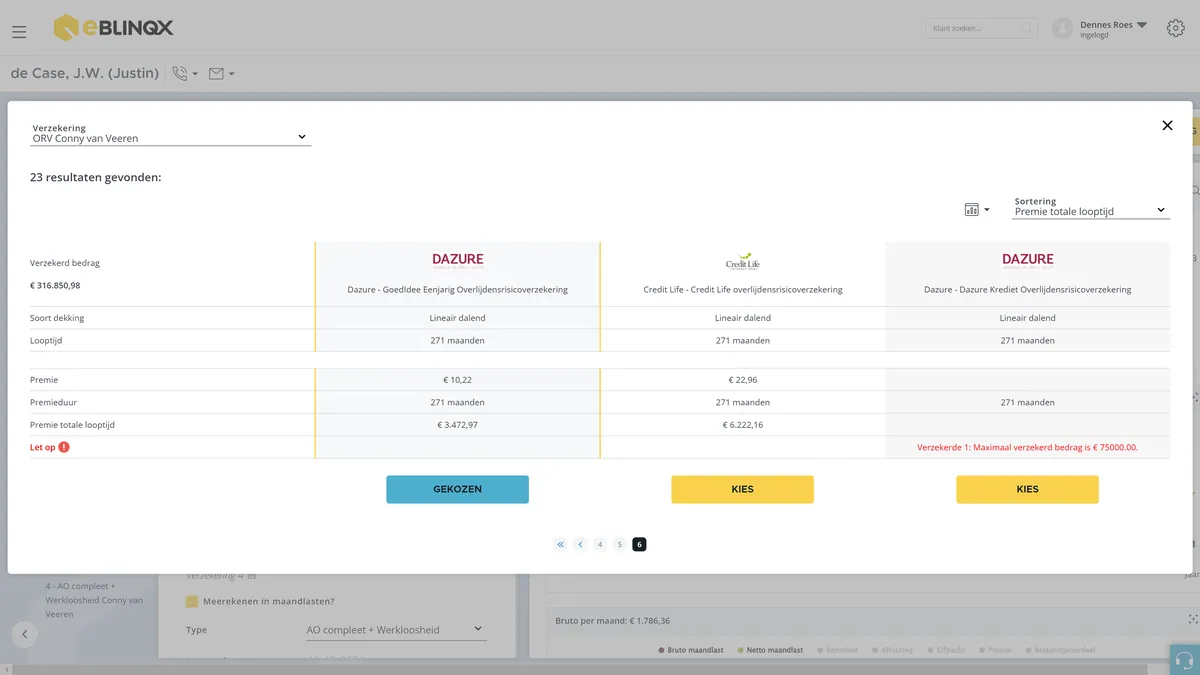Select tree item 4 - AO compleet + Werkloosheid
The width and height of the screenshot is (1200, 675).
(x=94, y=600)
